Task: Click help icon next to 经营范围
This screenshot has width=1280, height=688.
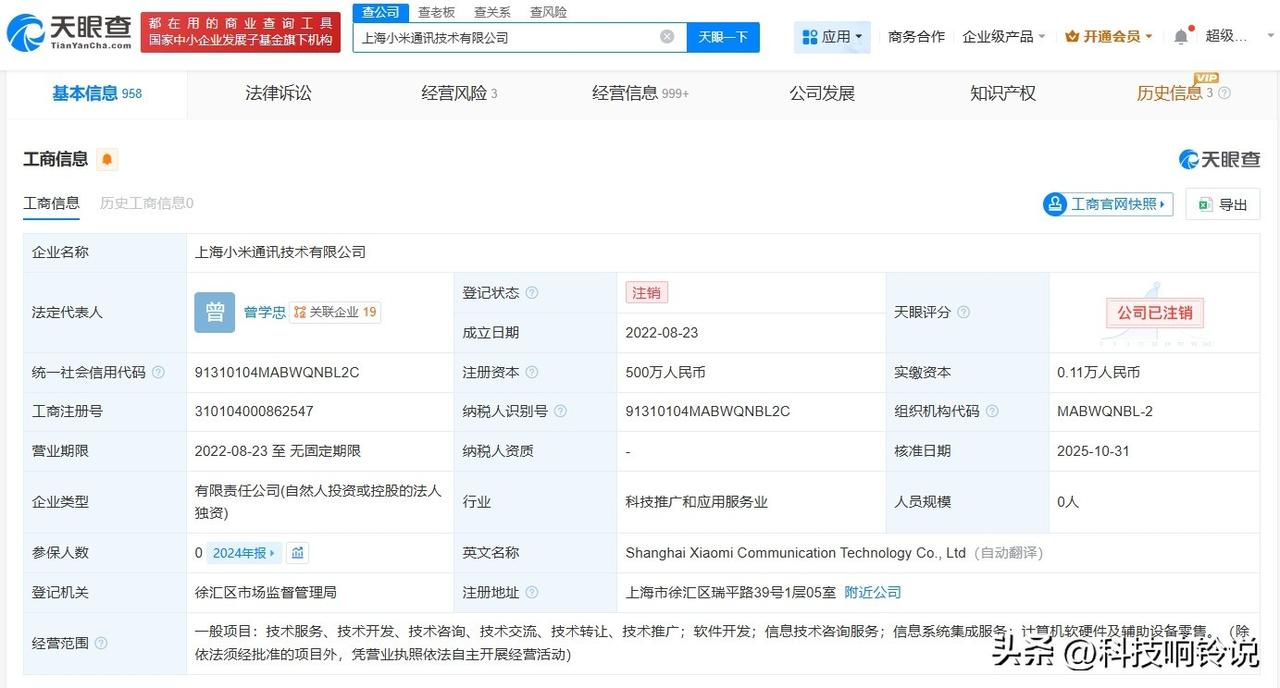Action: [101, 643]
